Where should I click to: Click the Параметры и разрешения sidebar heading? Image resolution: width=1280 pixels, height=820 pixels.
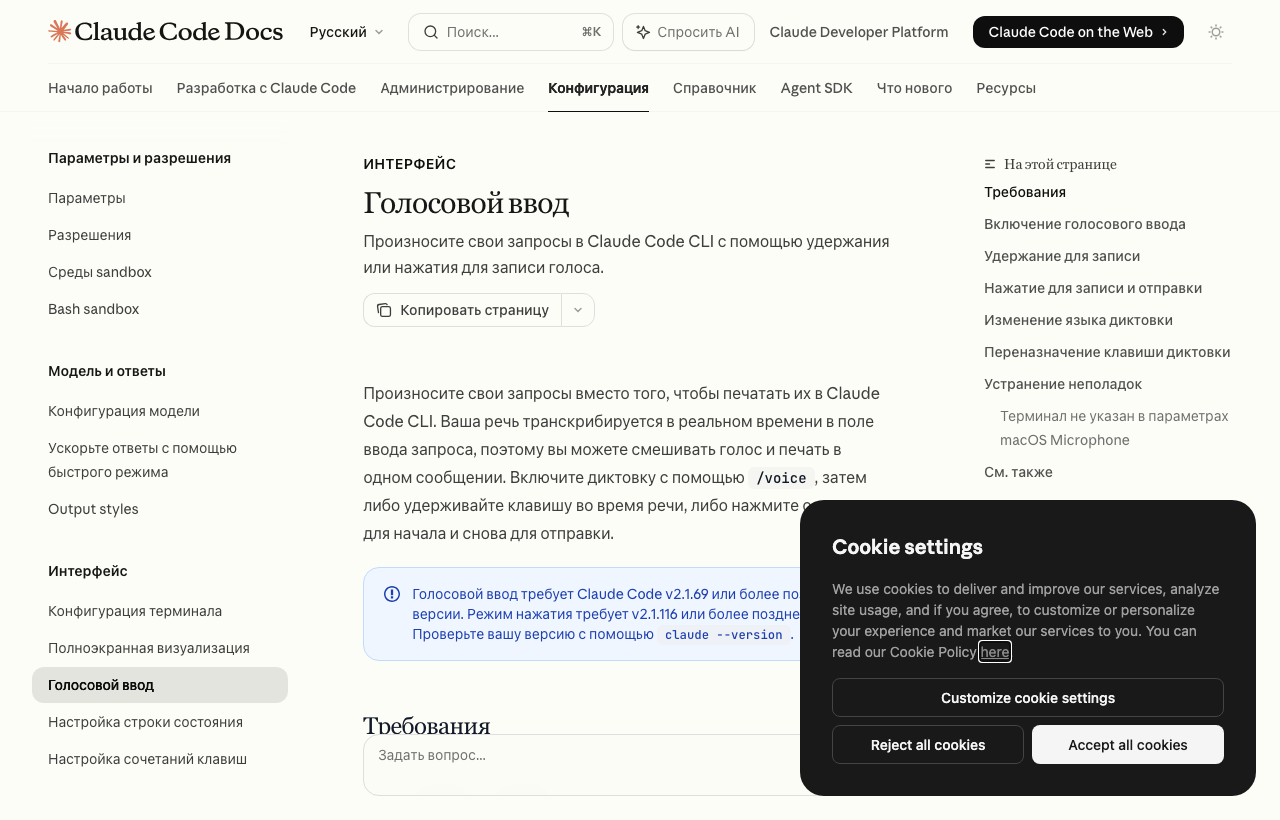pyautogui.click(x=139, y=158)
